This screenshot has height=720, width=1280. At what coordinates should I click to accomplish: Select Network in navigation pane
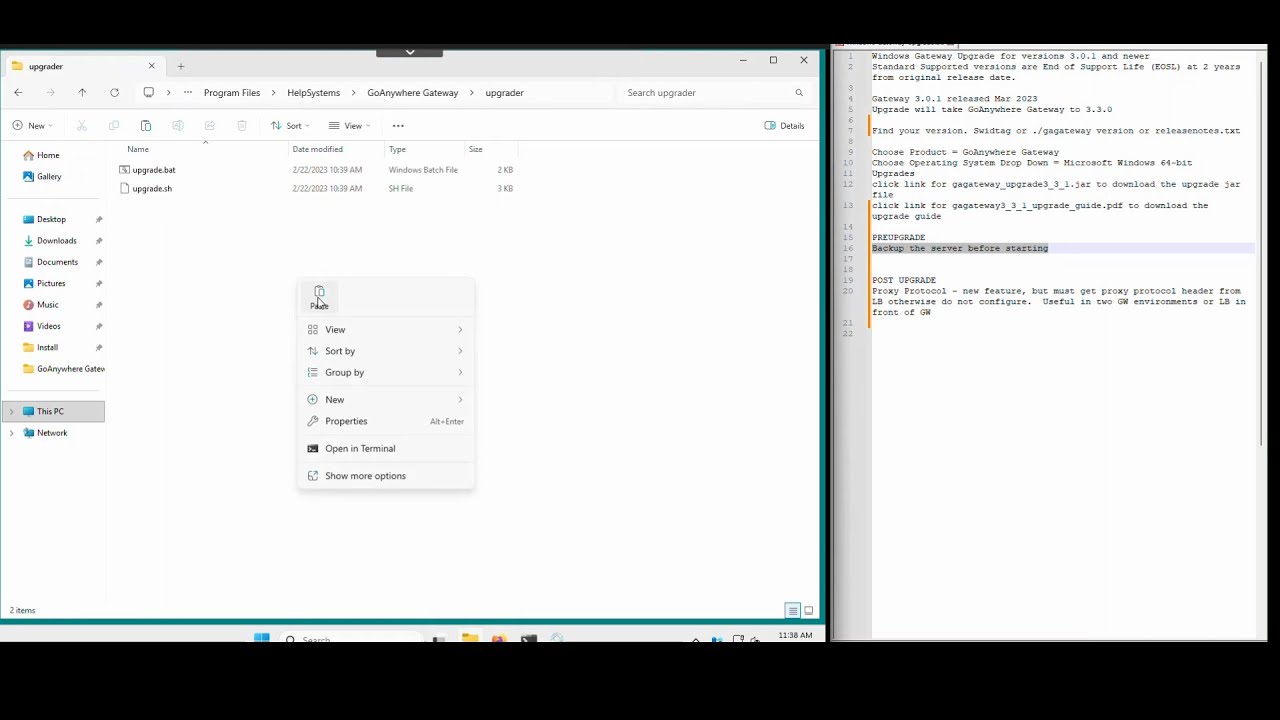[x=52, y=433]
